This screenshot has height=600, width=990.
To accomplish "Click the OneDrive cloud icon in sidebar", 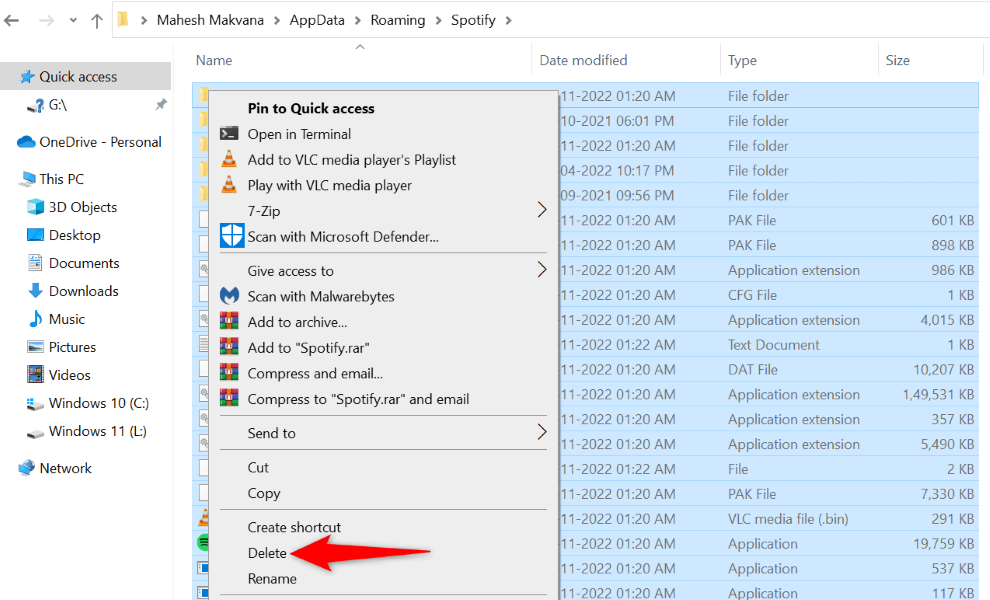I will tap(26, 142).
